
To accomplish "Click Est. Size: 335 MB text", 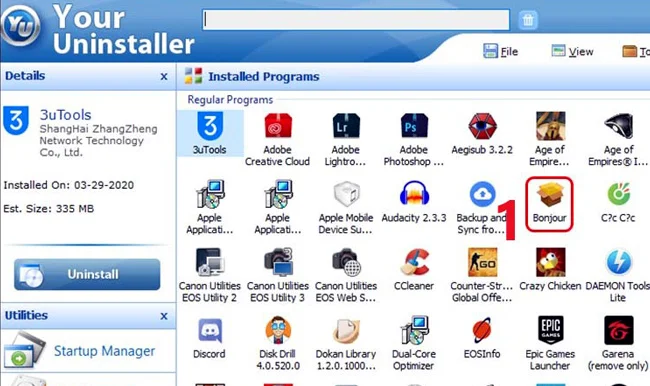I will point(49,209).
